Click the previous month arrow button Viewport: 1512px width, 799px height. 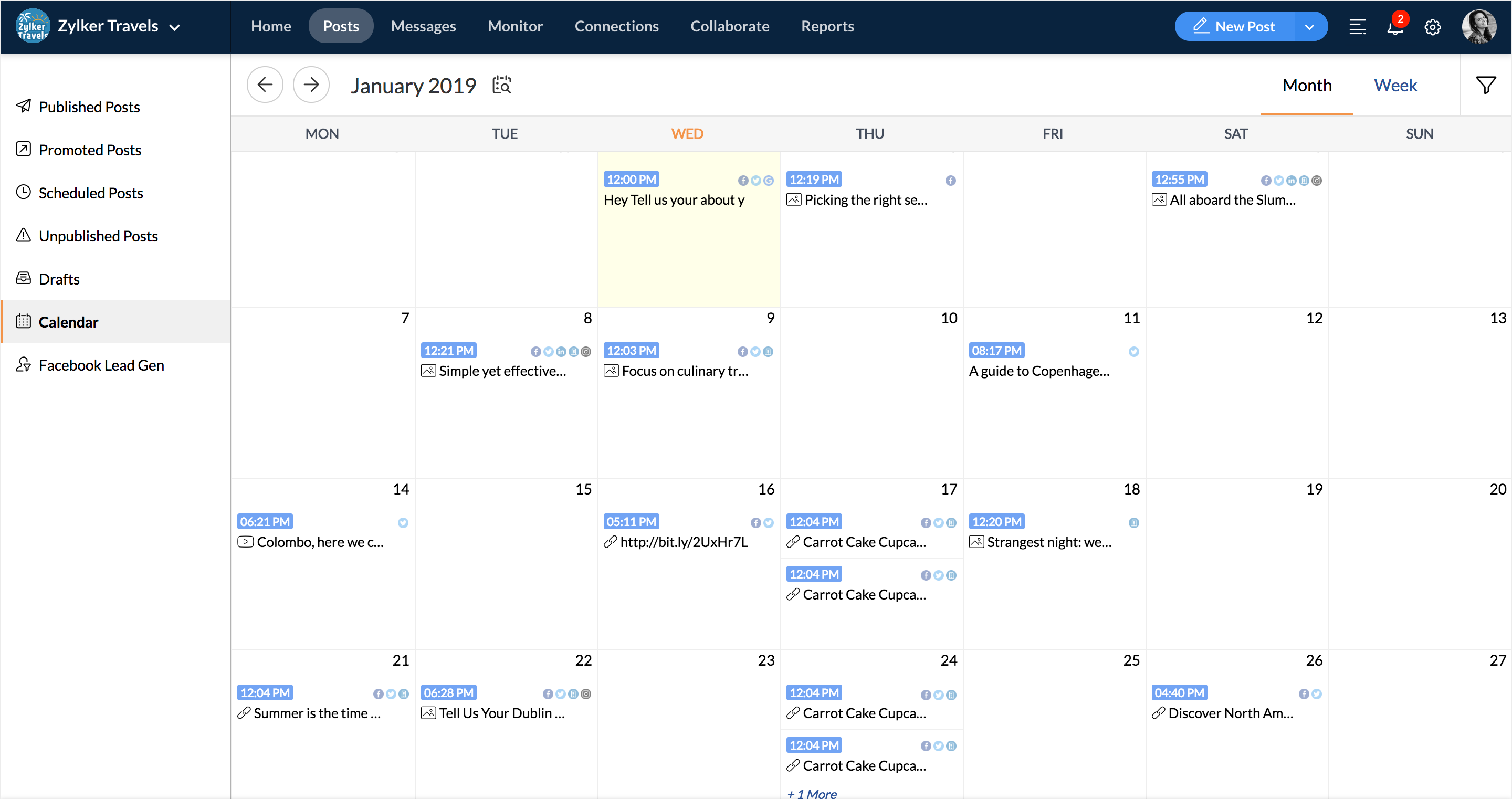click(265, 85)
